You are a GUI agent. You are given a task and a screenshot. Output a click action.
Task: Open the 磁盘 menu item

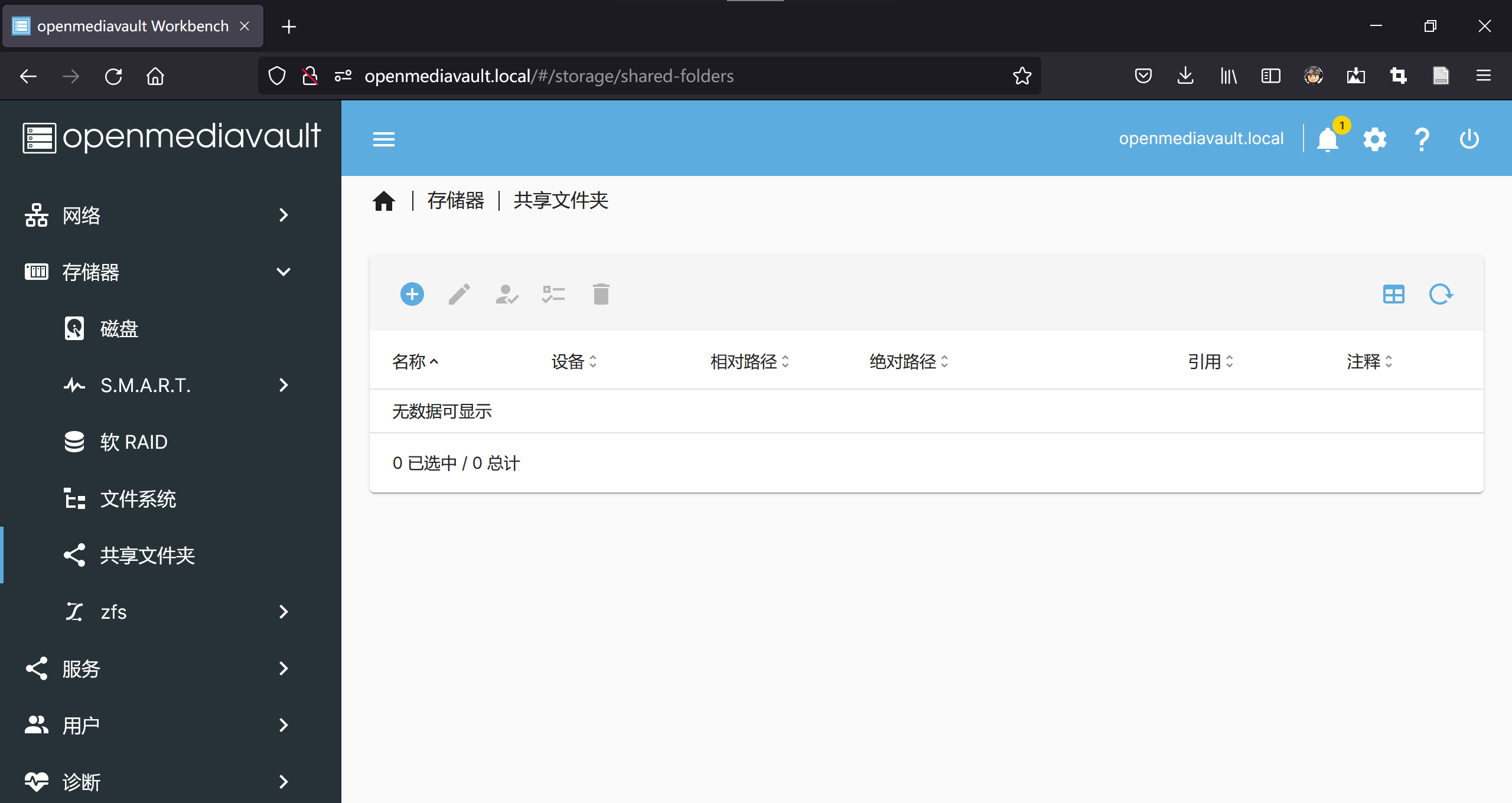click(x=119, y=328)
